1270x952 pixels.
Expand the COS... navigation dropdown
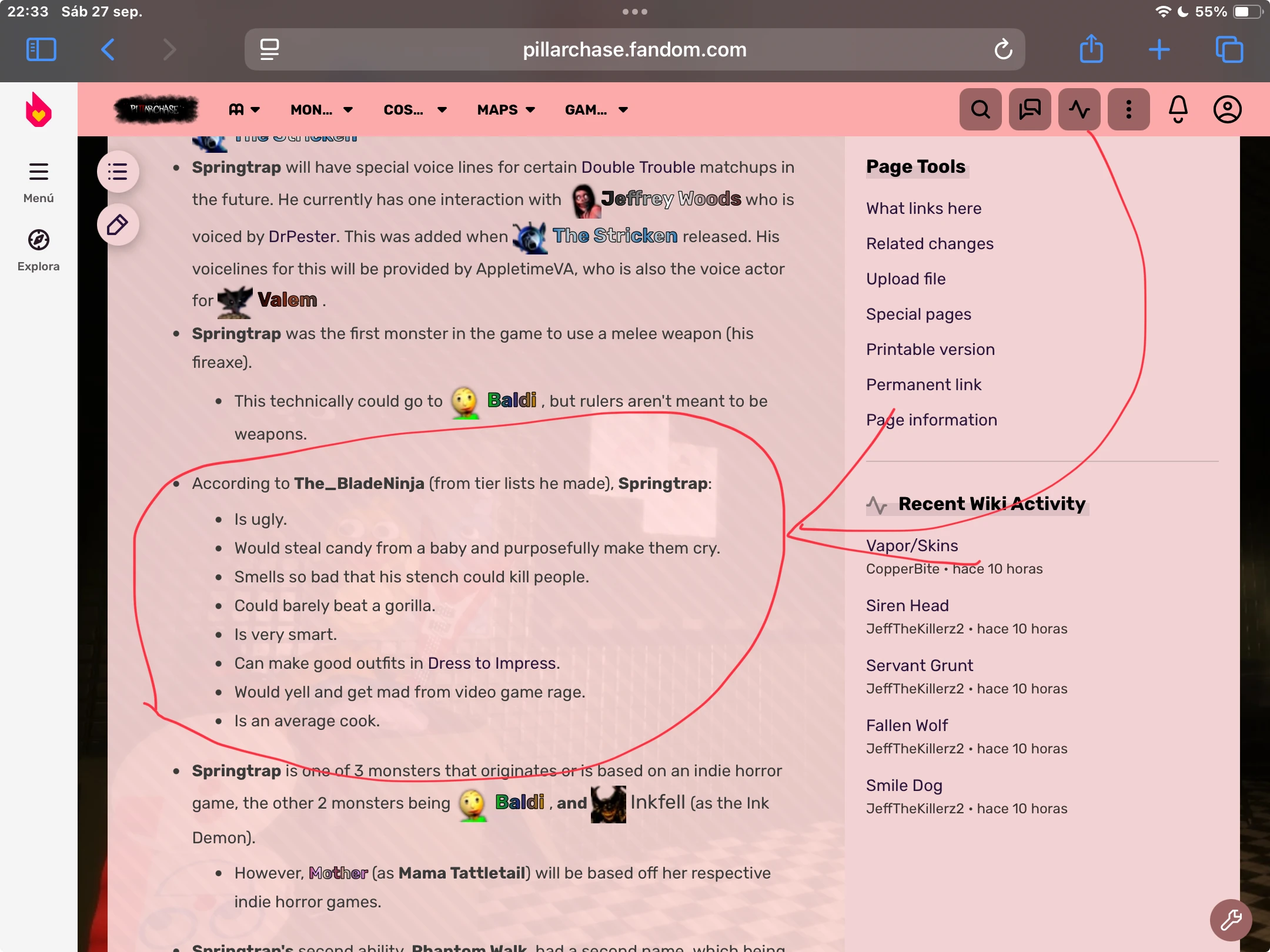(x=415, y=110)
